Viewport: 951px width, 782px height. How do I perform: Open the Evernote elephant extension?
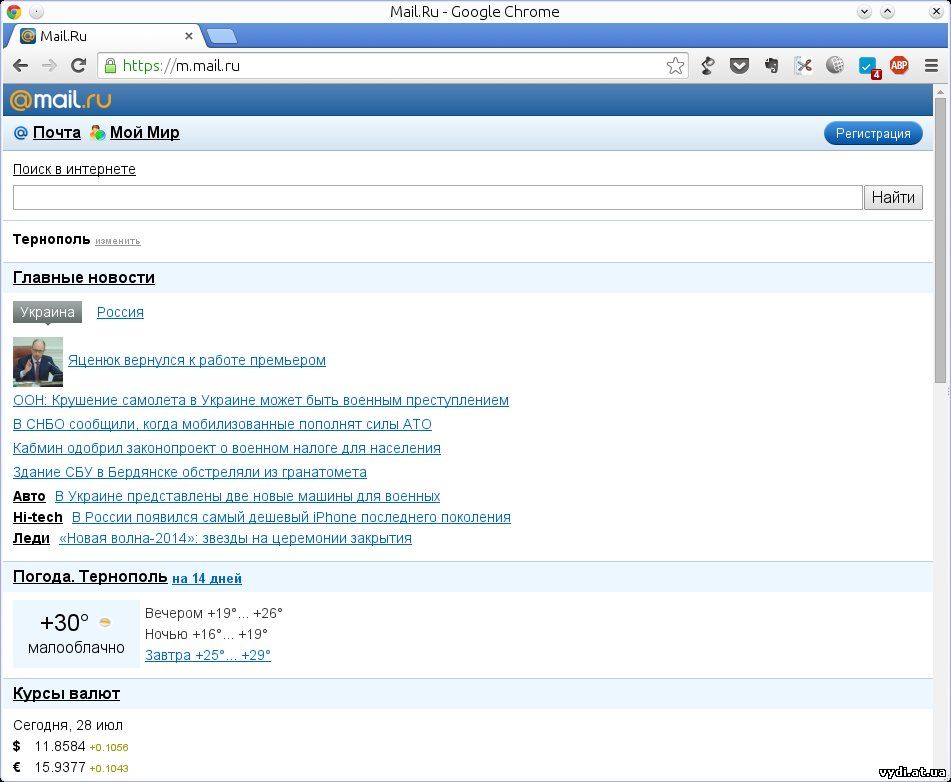click(771, 66)
